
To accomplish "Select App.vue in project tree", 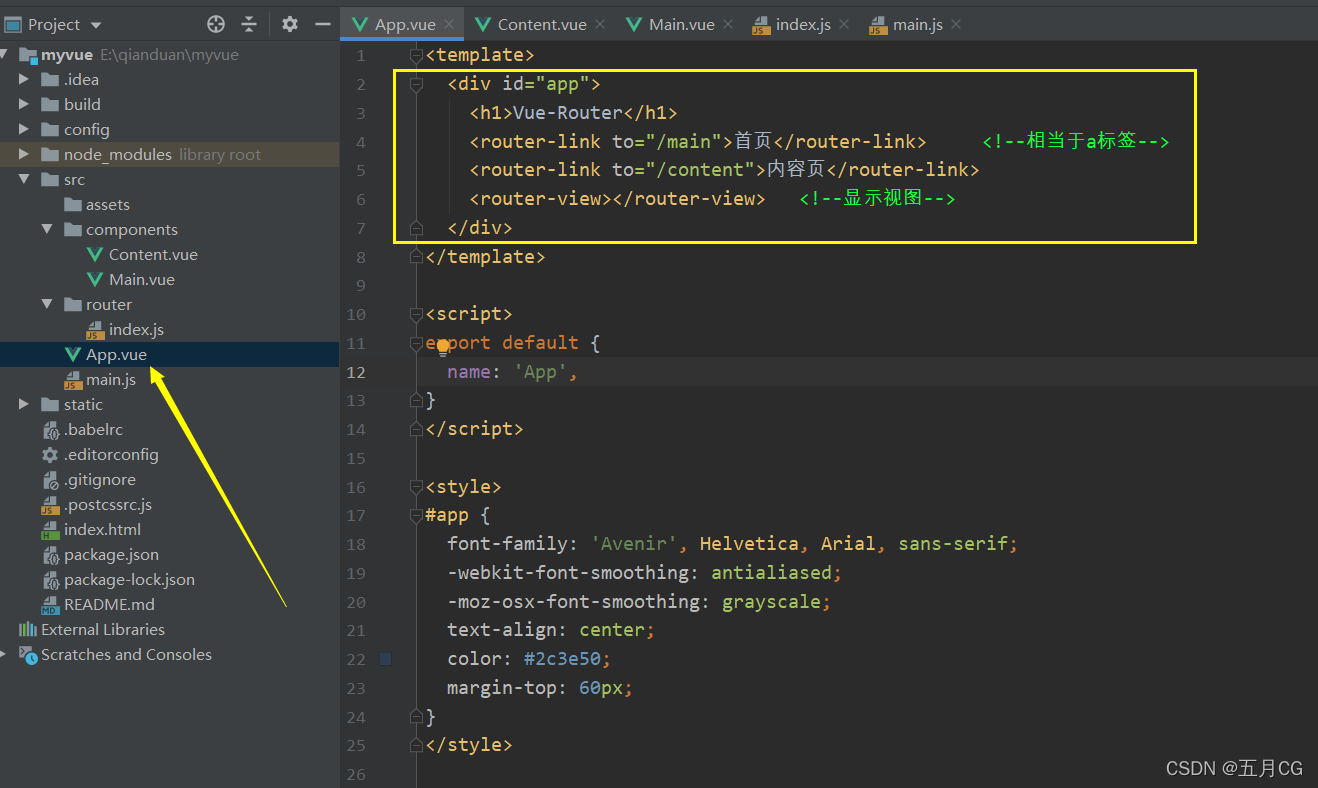I will [x=116, y=355].
